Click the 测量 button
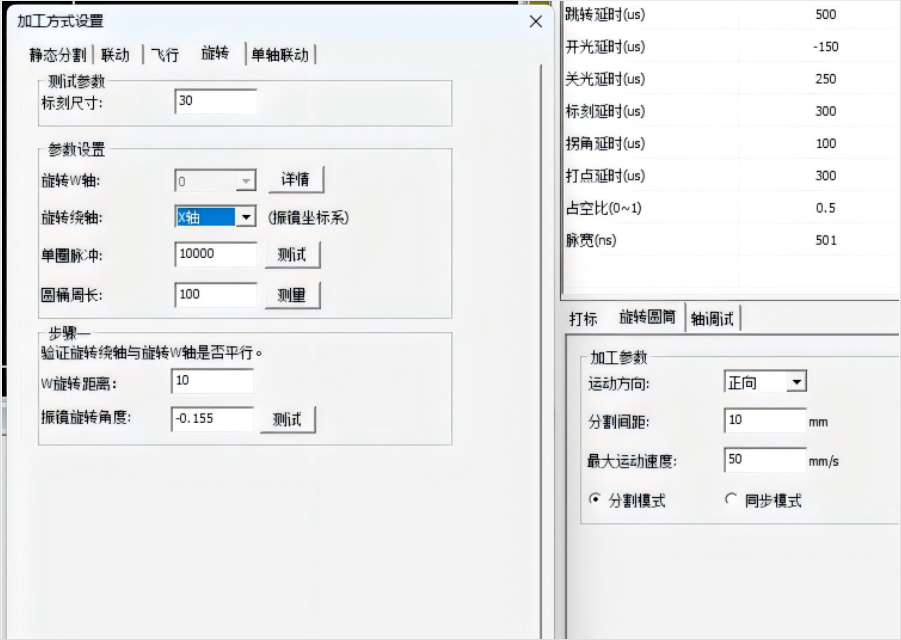The image size is (901, 640). pos(292,295)
